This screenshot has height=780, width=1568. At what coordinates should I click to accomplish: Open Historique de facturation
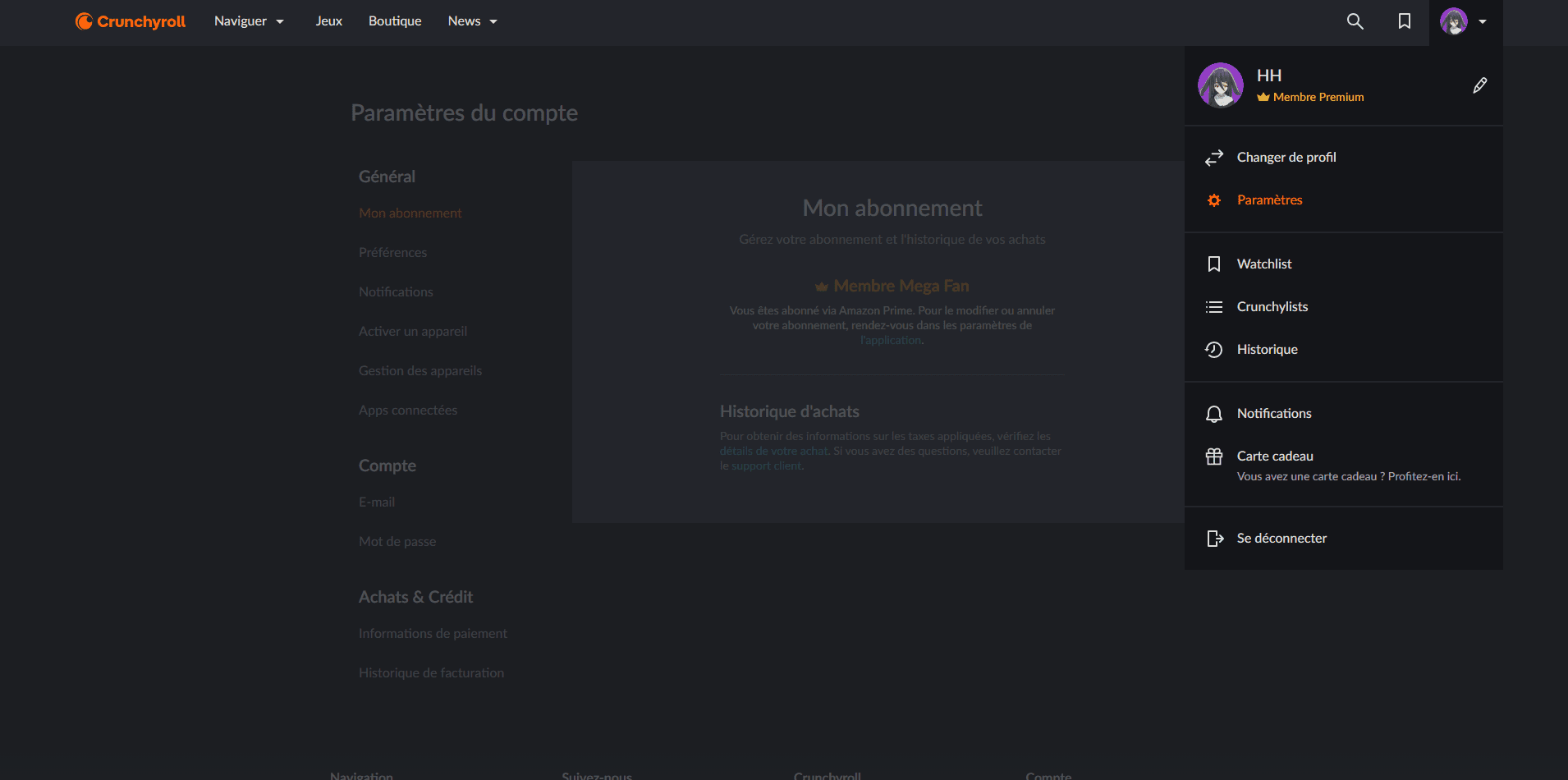coord(432,673)
